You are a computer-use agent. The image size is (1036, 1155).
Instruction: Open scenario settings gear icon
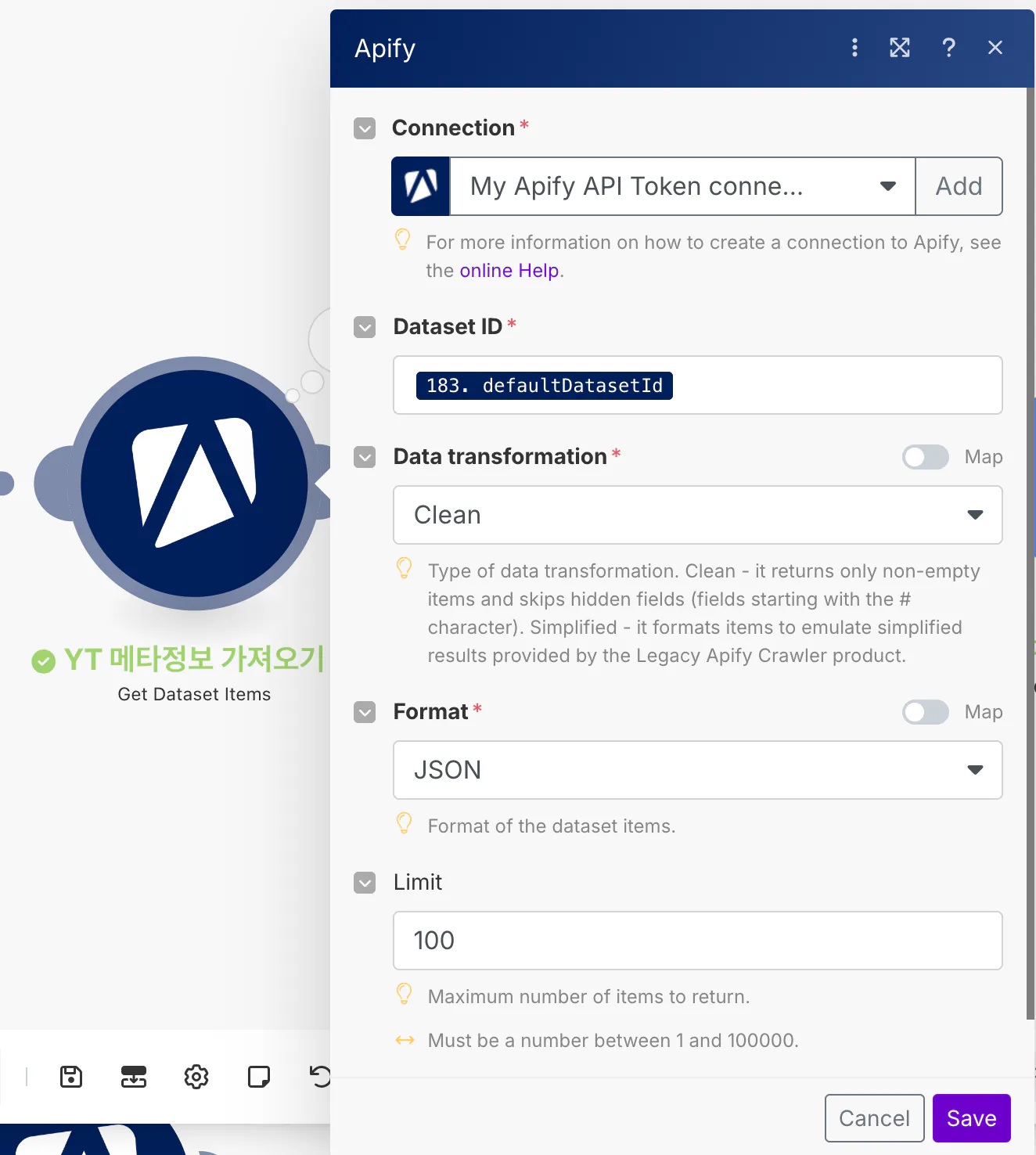[196, 1077]
